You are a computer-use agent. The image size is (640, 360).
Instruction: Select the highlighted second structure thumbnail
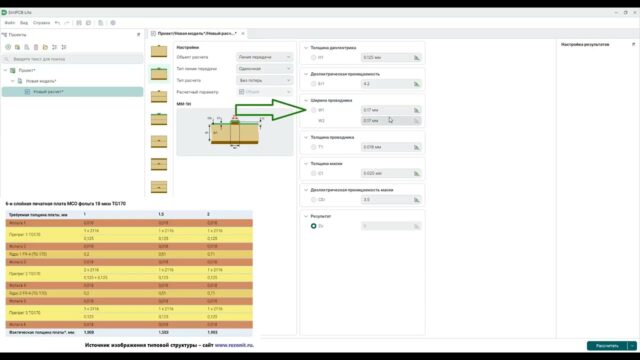[x=159, y=74]
